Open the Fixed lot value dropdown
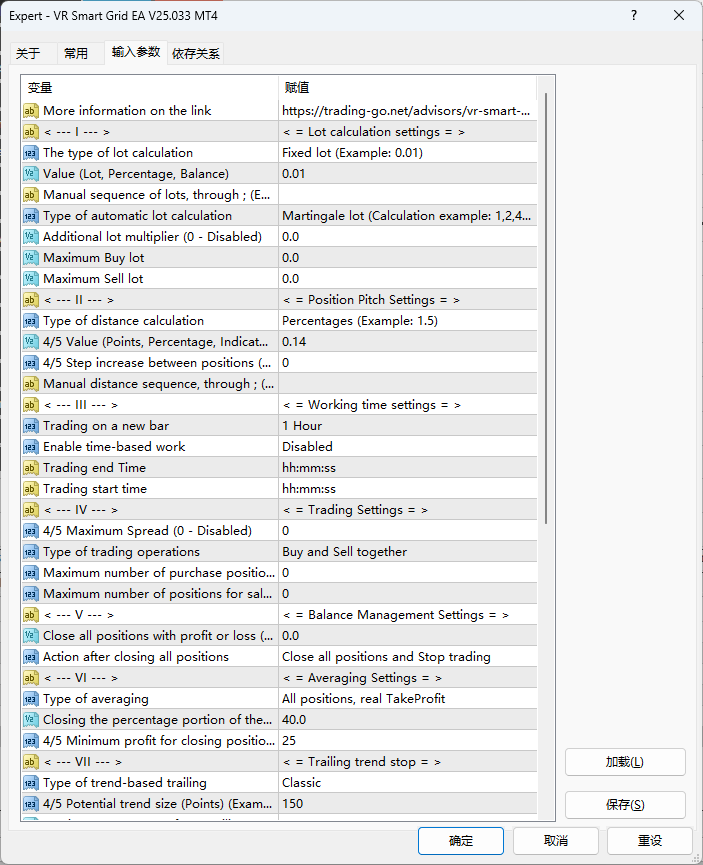 click(x=407, y=153)
